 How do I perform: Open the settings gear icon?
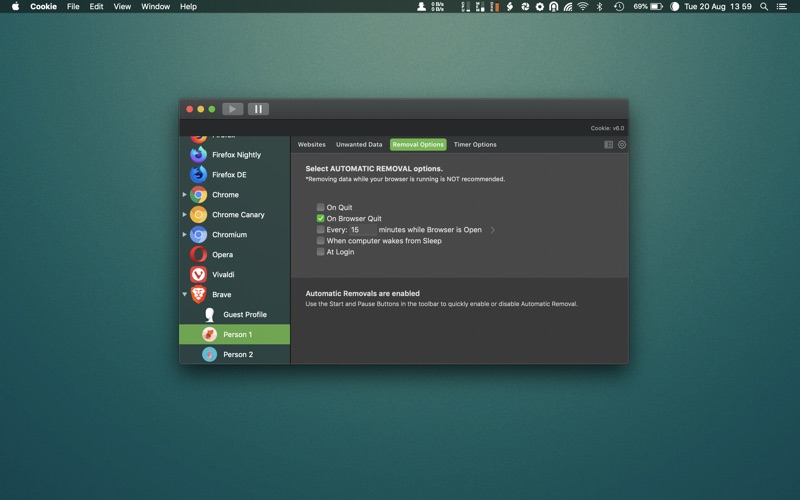(x=622, y=145)
